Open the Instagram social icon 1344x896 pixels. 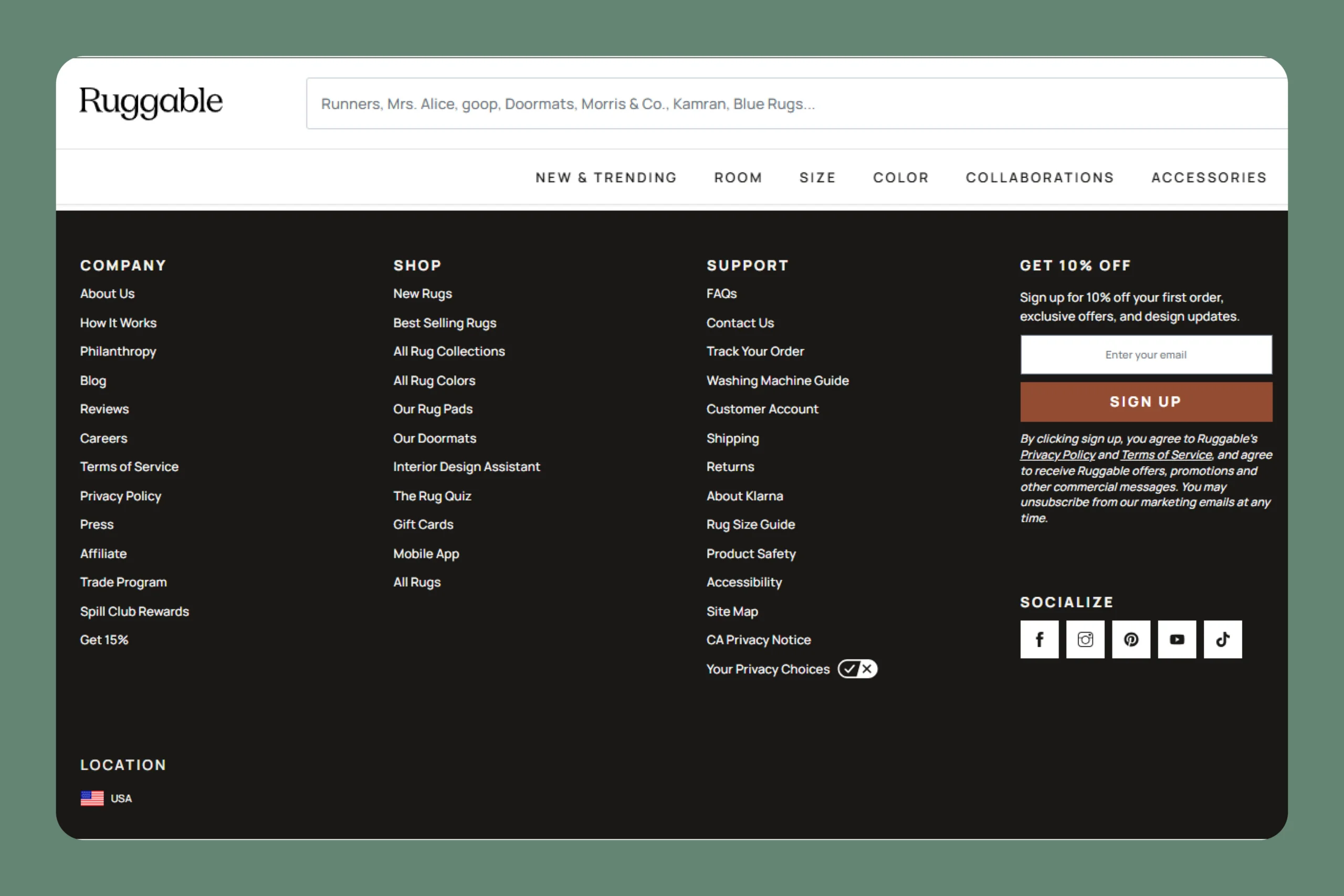point(1085,639)
